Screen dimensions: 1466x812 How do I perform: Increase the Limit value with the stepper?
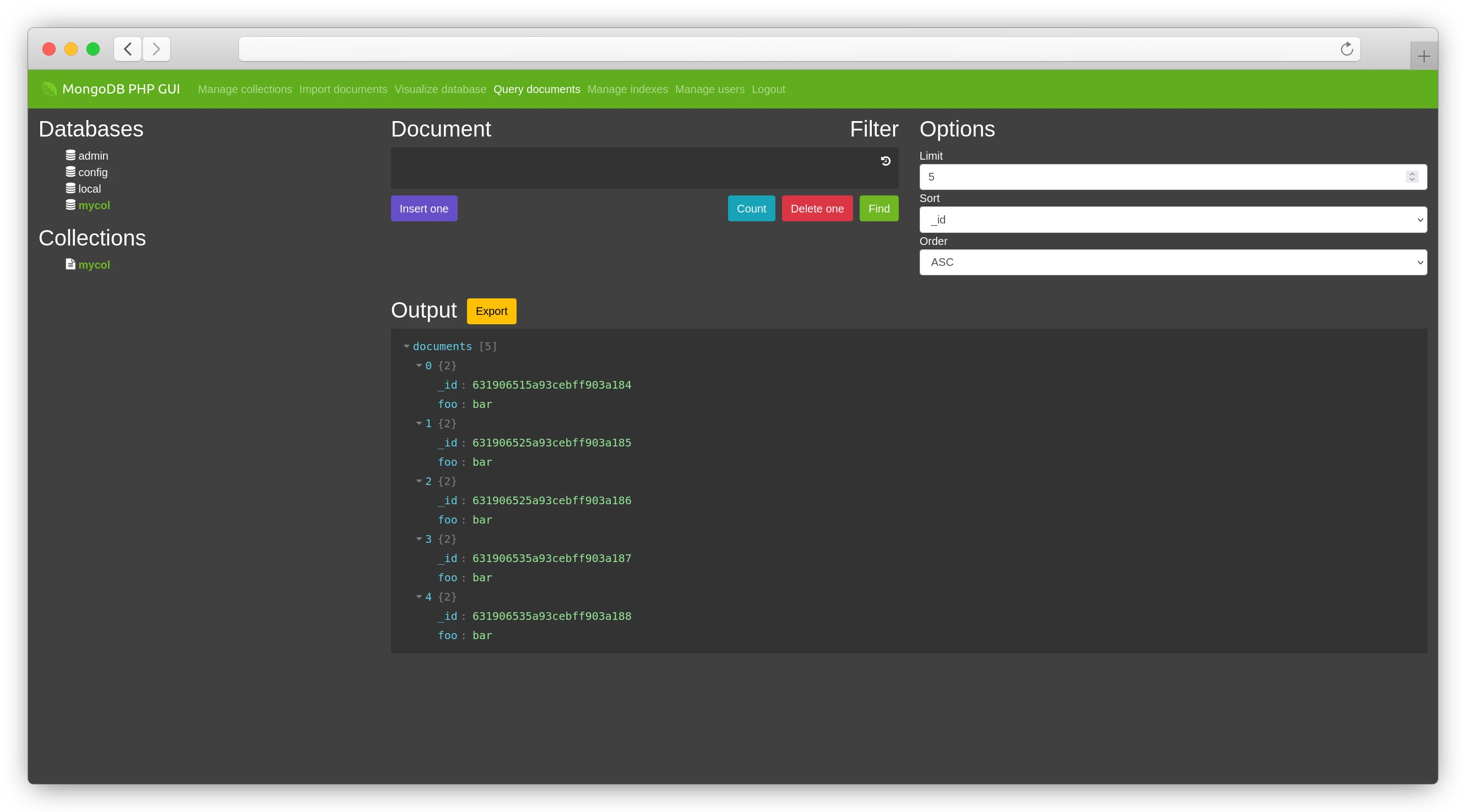pos(1412,173)
